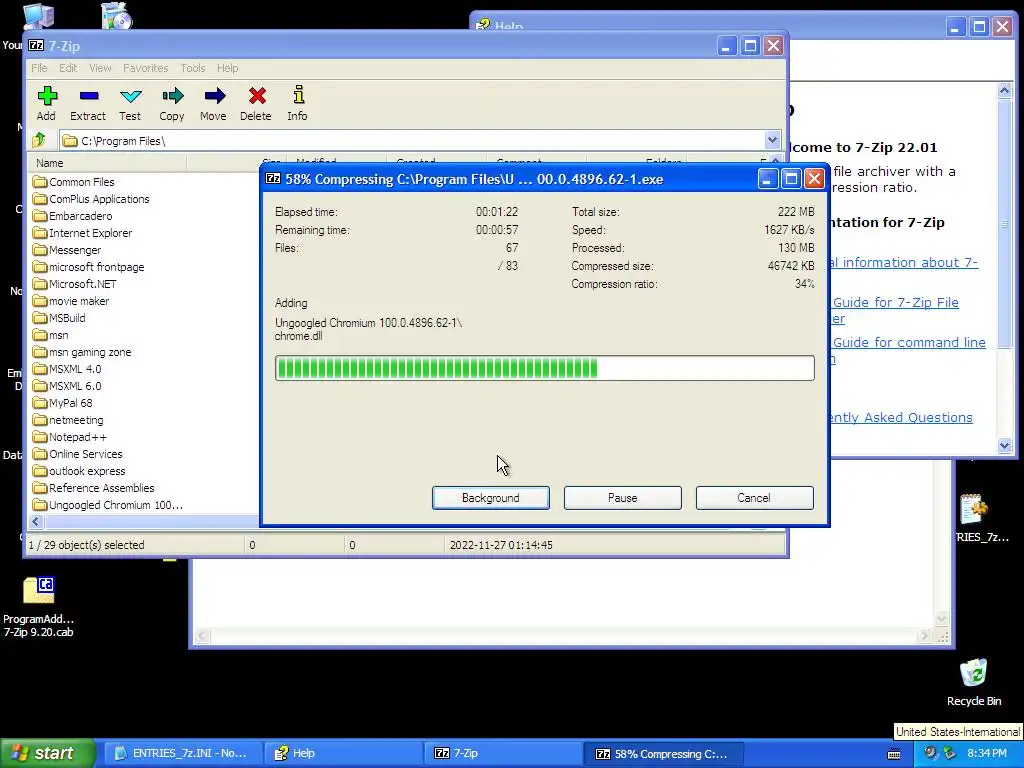
Task: Open the View menu in 7-Zip
Action: [100, 68]
